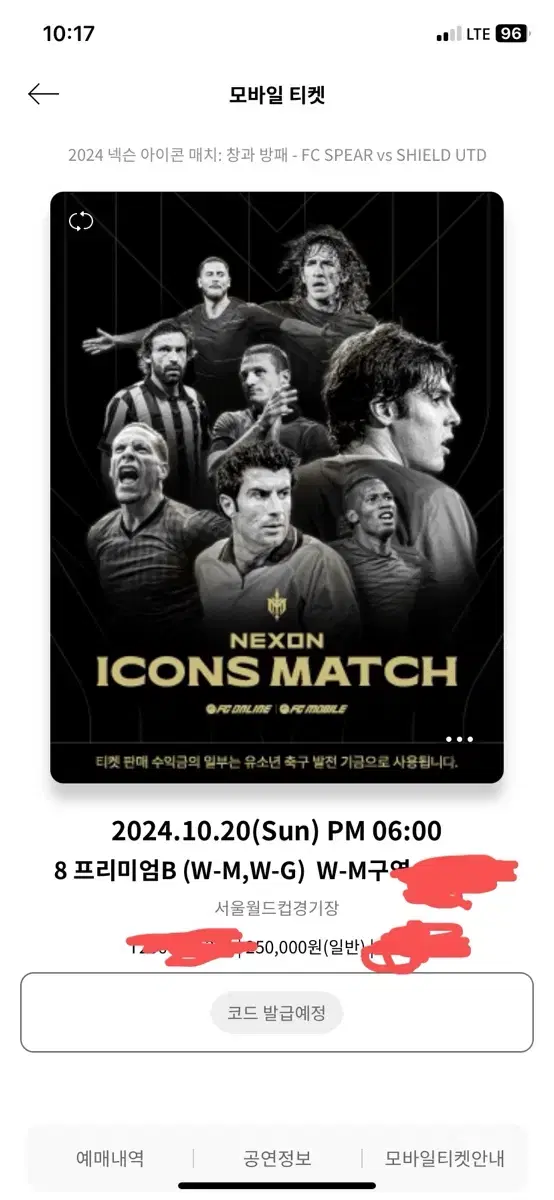Tap the 모바일 티켓 page title
The height and width of the screenshot is (1200, 554).
click(277, 95)
